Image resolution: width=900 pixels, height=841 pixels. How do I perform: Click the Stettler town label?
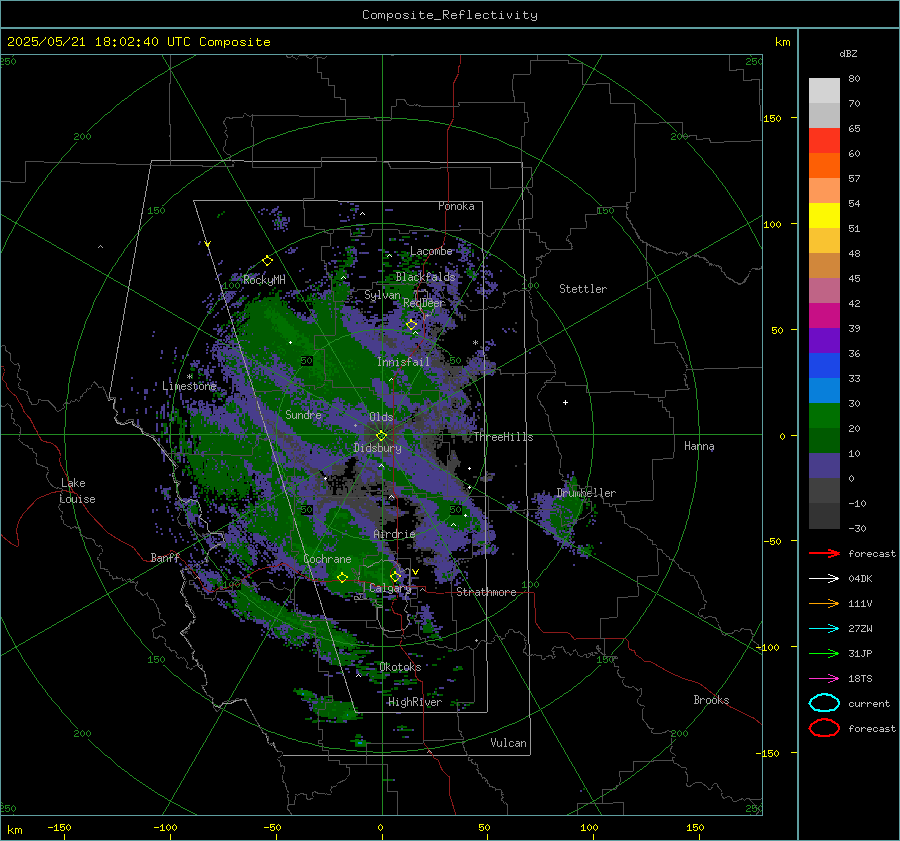[583, 289]
